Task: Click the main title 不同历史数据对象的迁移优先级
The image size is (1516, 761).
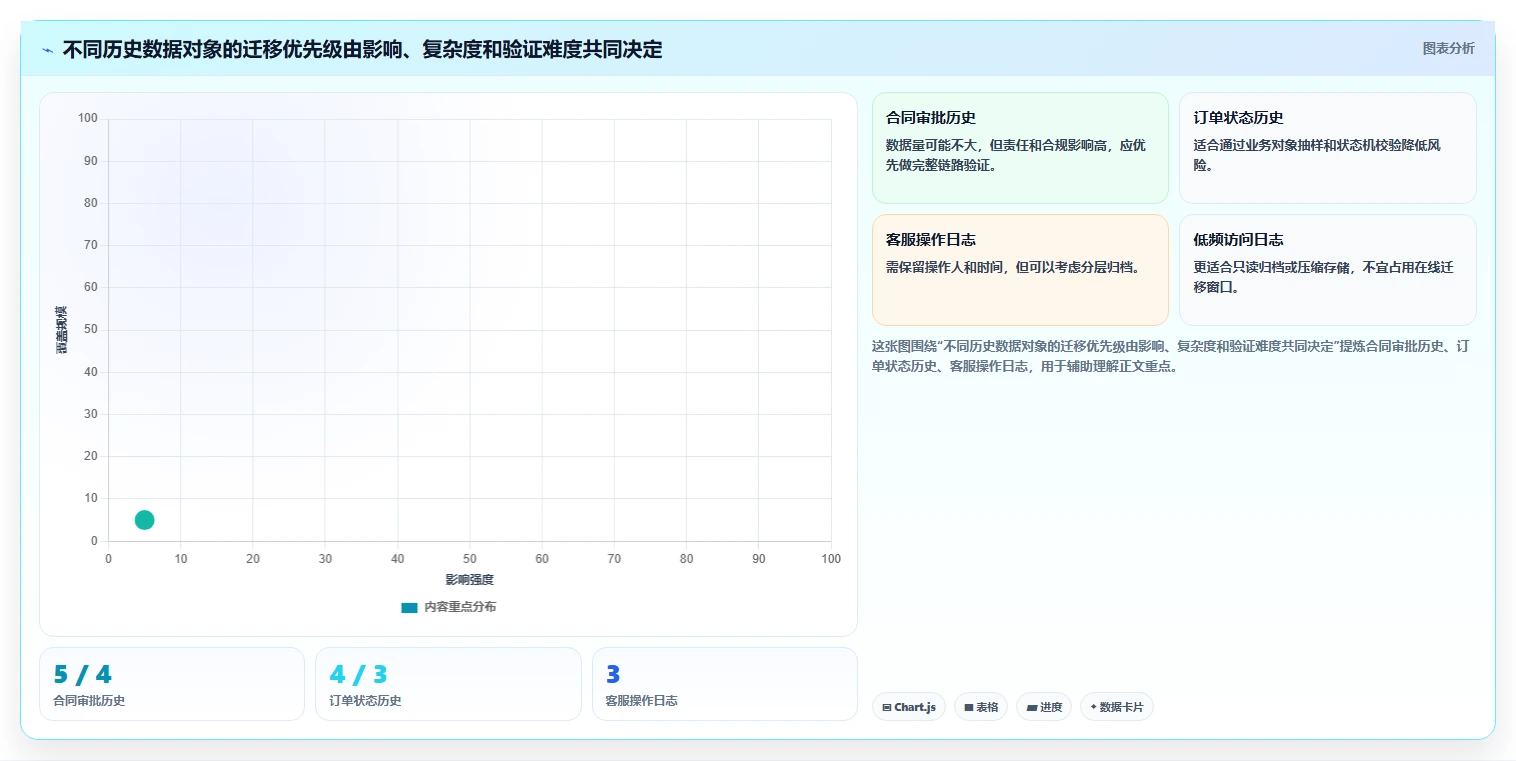Action: [x=362, y=49]
